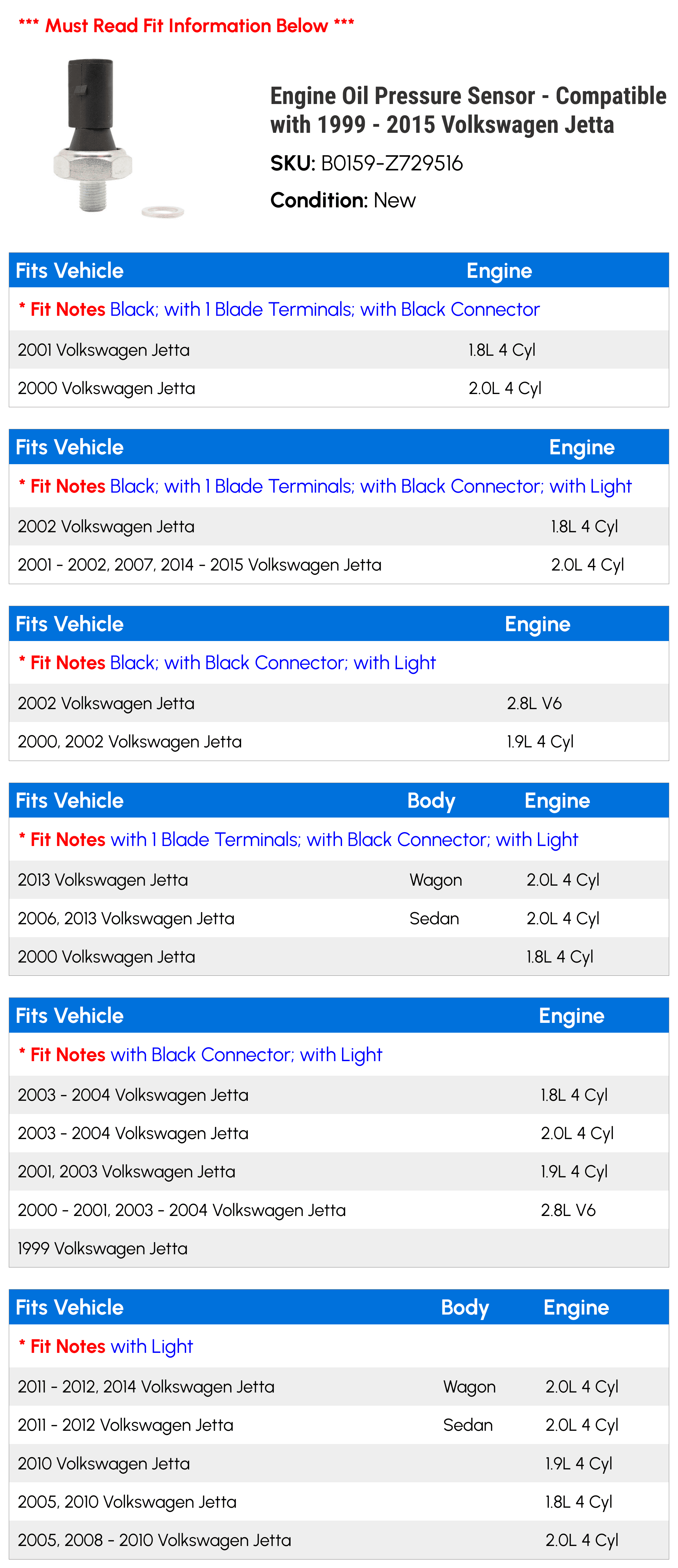Select the SKU B0159-Z729516 text
The height and width of the screenshot is (1568, 678).
click(366, 163)
